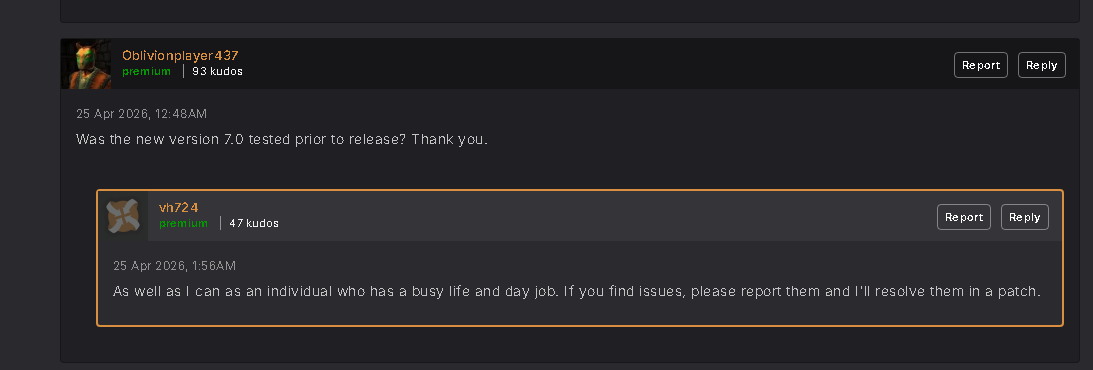
Task: Click the divider between premium and 47 kudos
Action: coord(220,223)
